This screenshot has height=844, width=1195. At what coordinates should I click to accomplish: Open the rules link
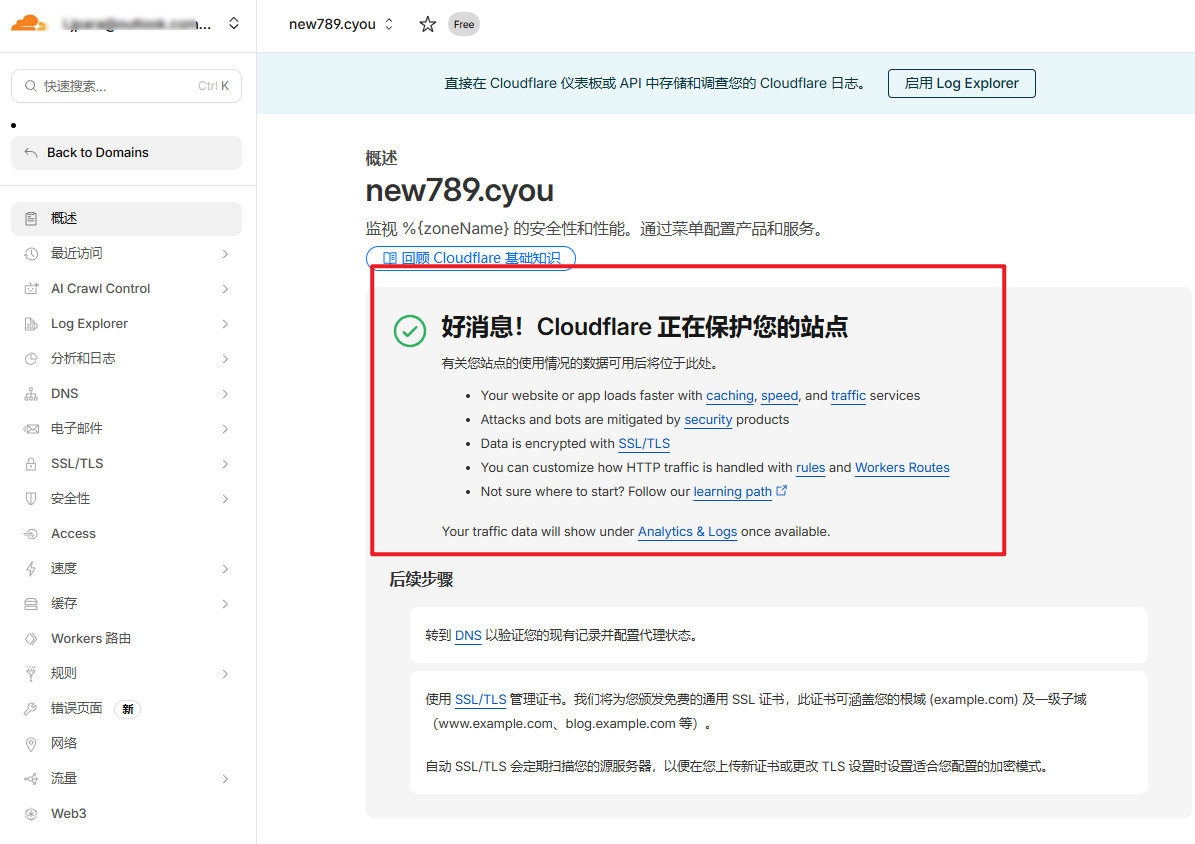[x=810, y=468]
